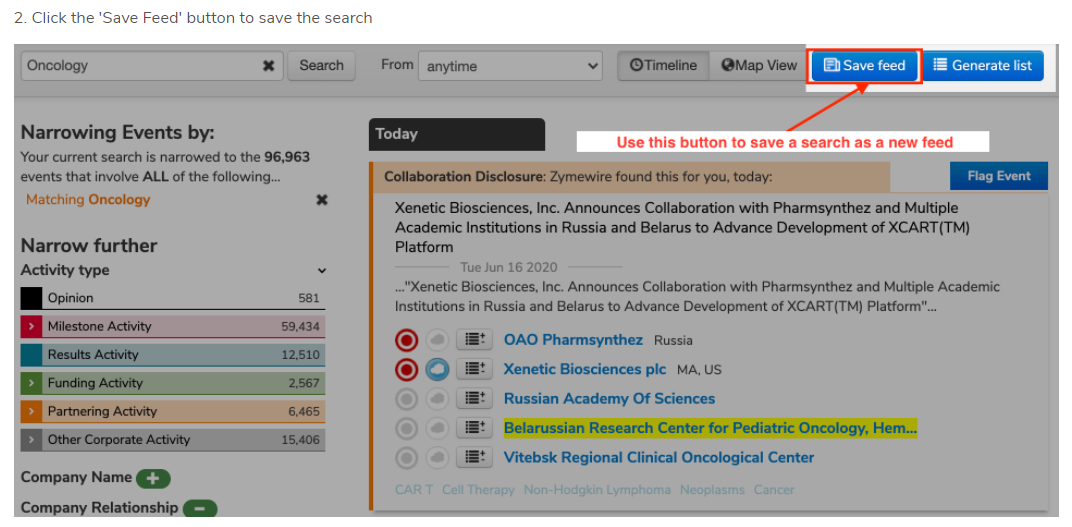The height and width of the screenshot is (527, 1072).
Task: Click the Flag Event button
Action: [x=999, y=176]
